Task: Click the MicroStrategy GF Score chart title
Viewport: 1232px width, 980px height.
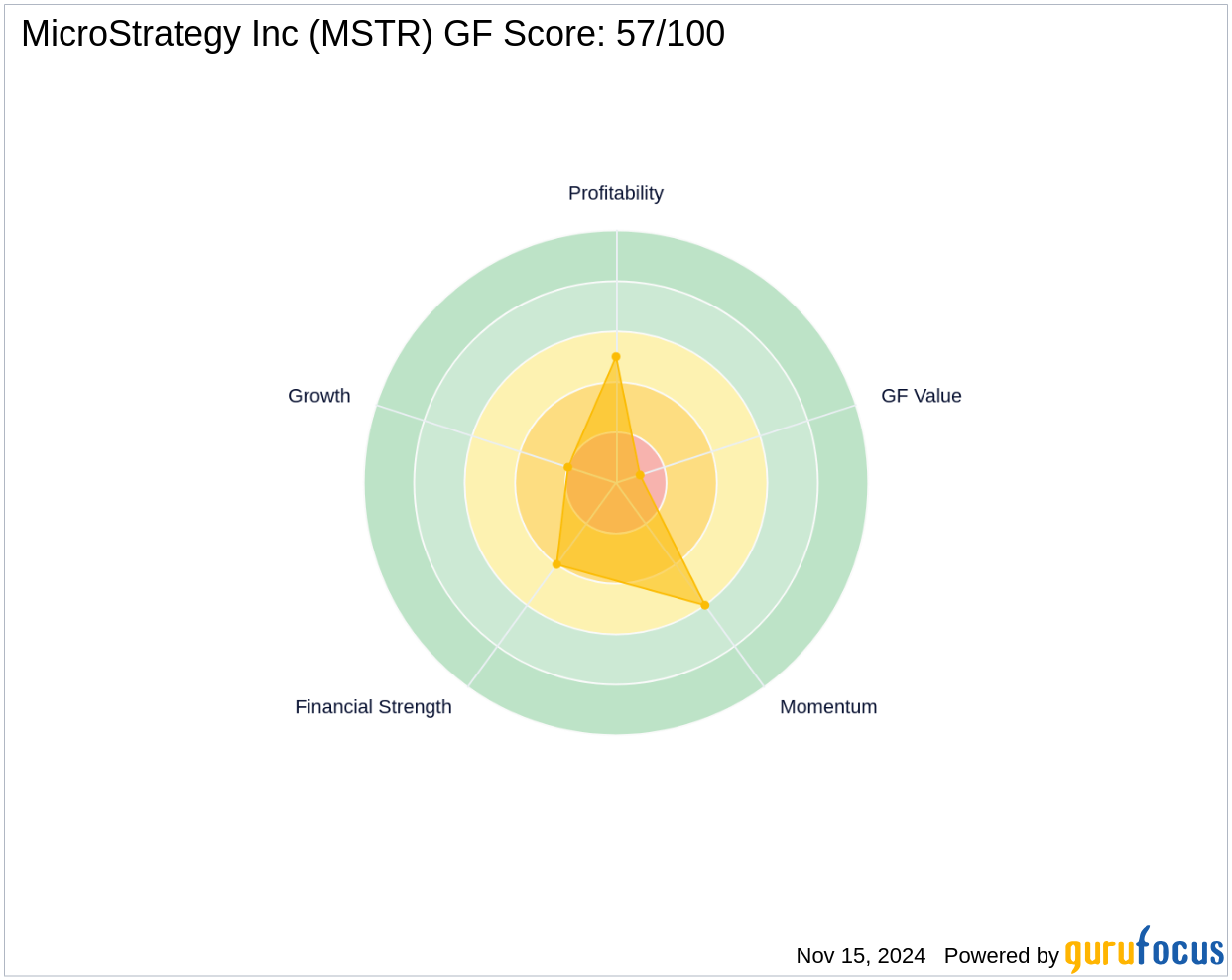Action: pyautogui.click(x=373, y=34)
